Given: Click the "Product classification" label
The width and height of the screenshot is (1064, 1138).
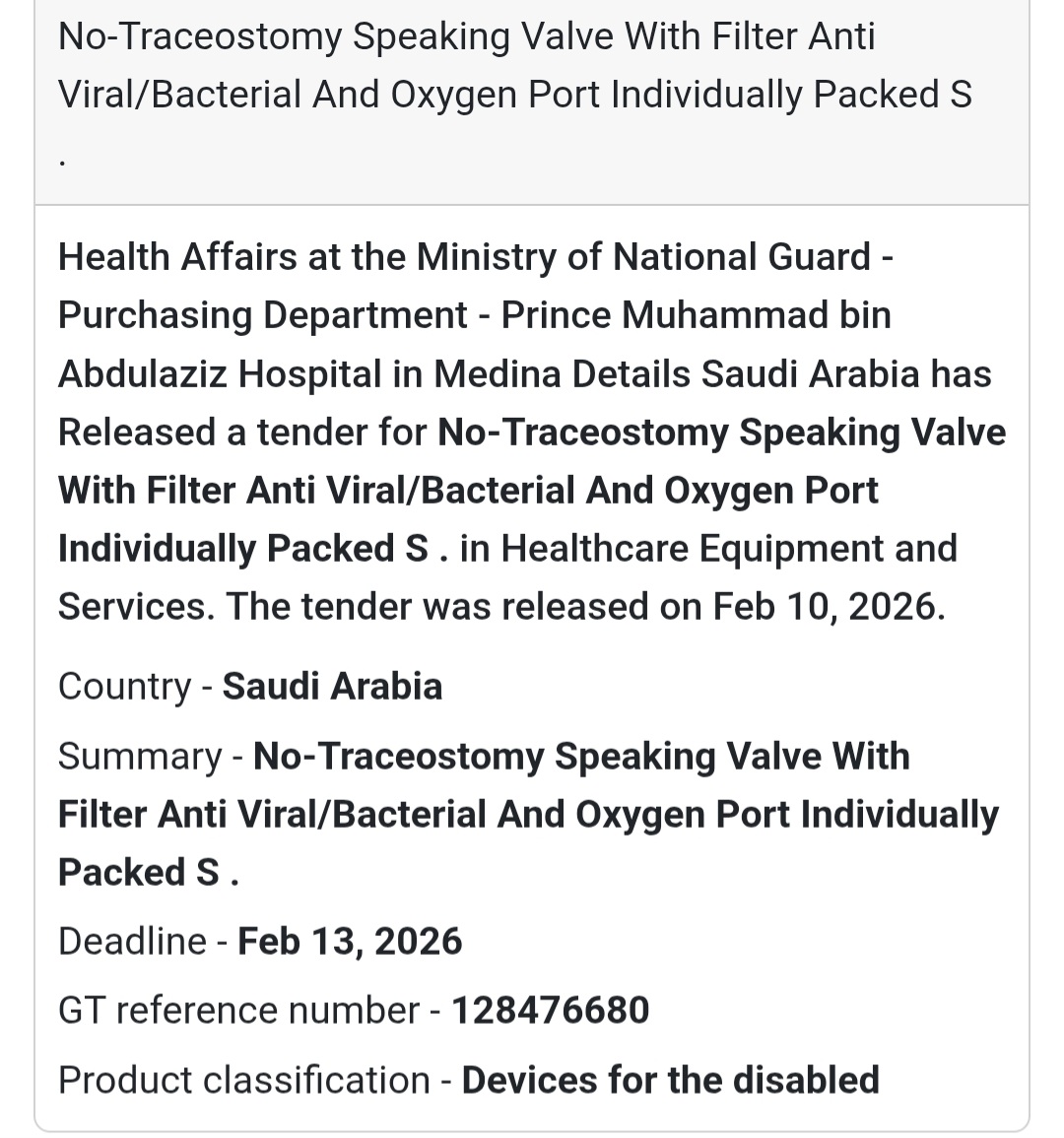Looking at the screenshot, I should tap(243, 1080).
